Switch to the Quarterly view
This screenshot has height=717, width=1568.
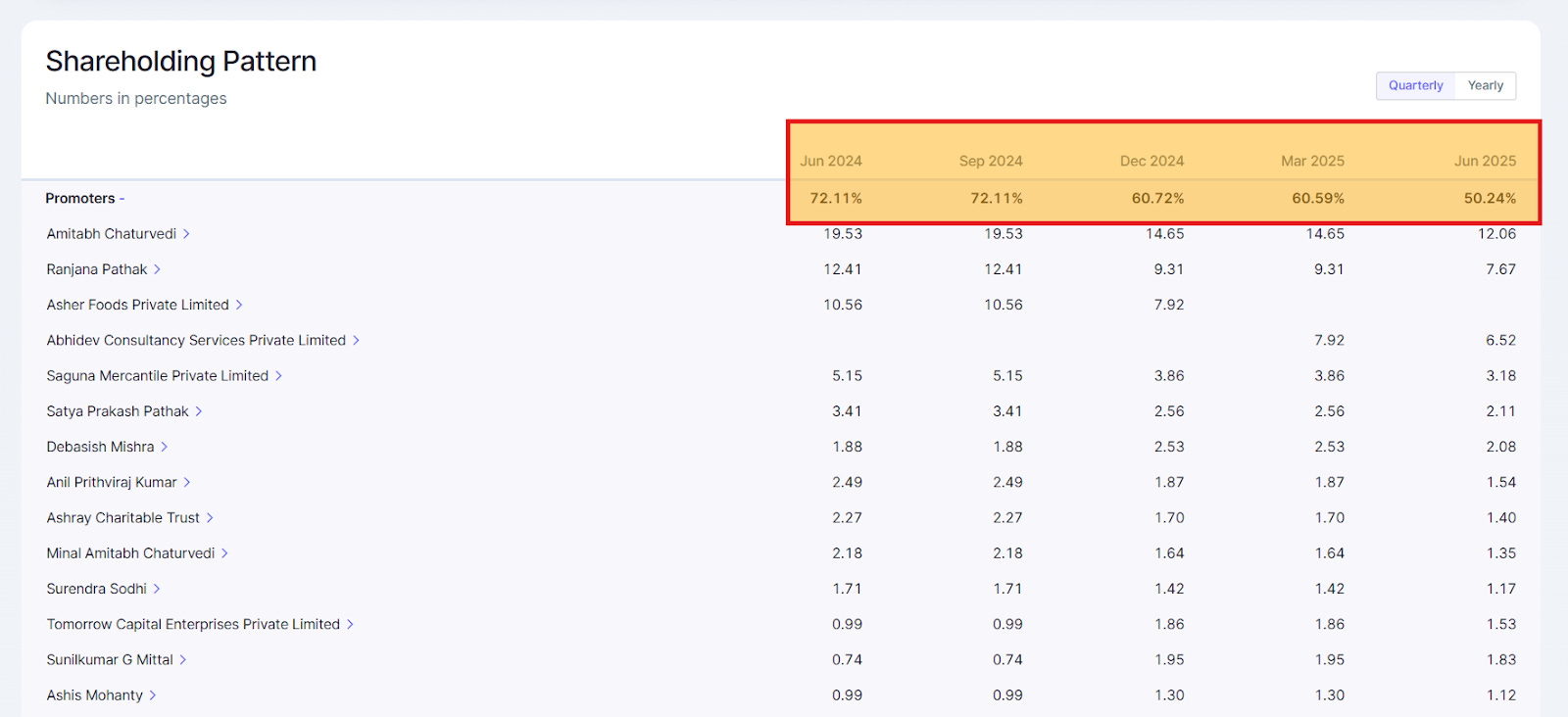pos(1415,86)
